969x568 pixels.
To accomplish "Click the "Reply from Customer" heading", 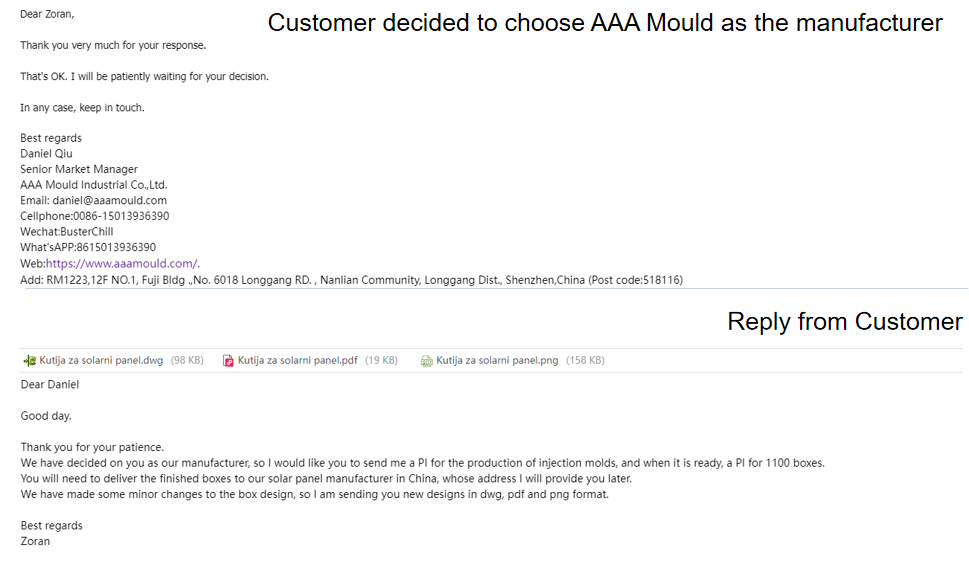I will pos(844,322).
